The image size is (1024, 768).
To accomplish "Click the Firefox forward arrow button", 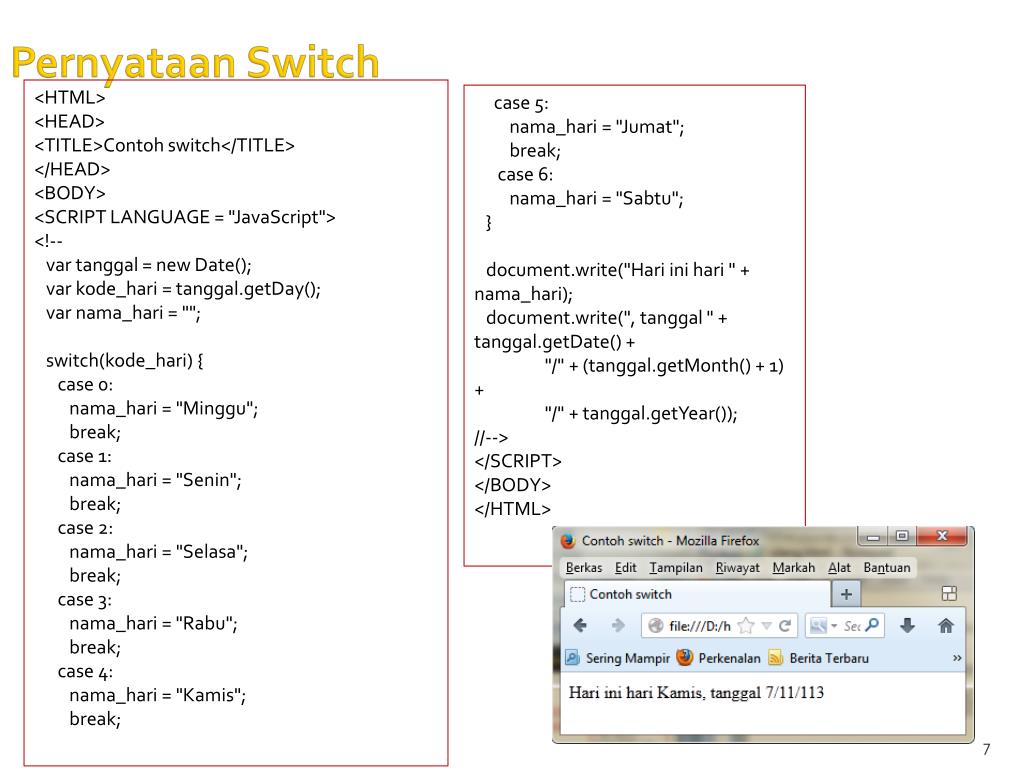I will coord(618,626).
